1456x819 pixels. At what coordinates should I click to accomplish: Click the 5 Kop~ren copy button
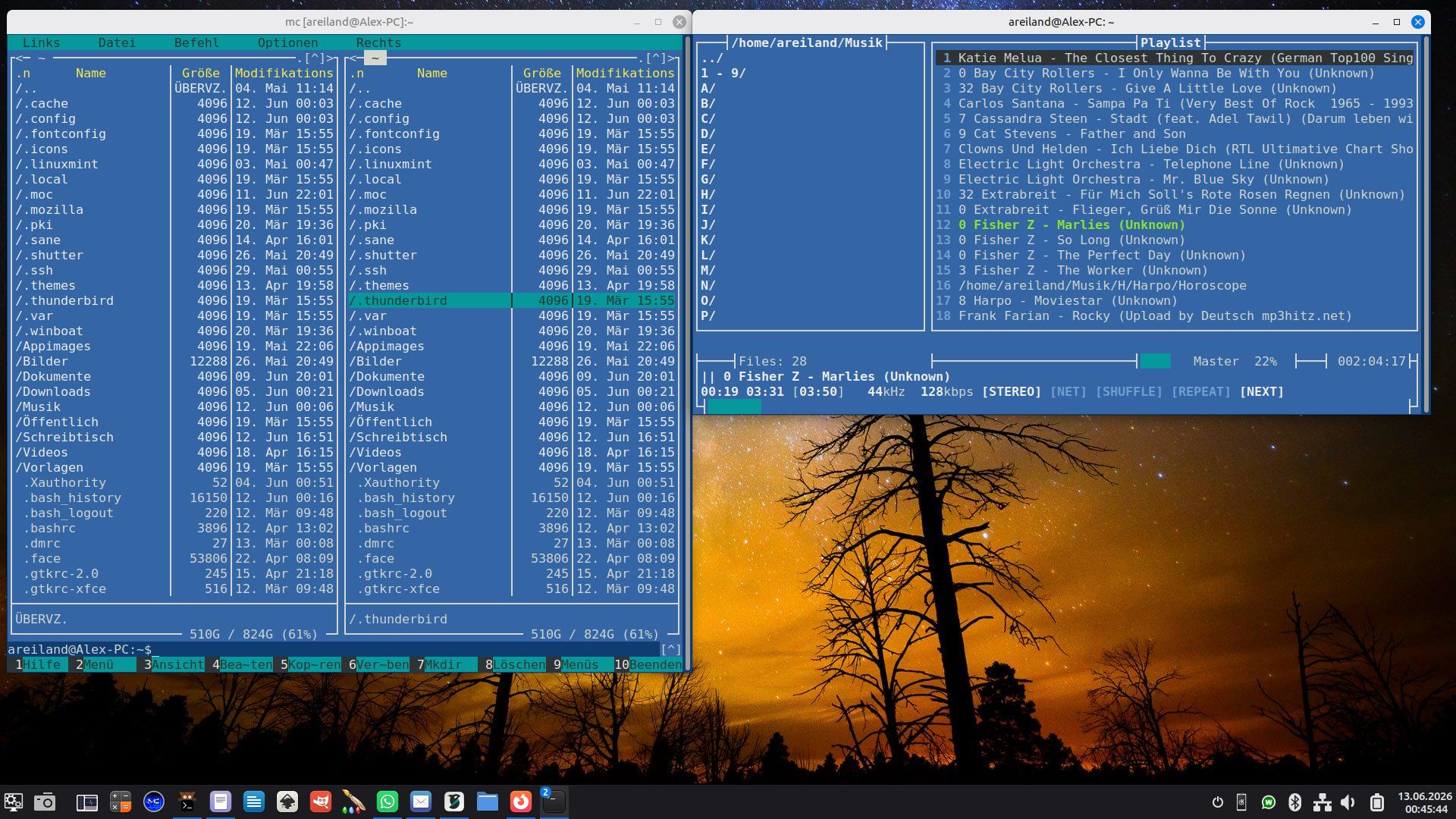[311, 665]
